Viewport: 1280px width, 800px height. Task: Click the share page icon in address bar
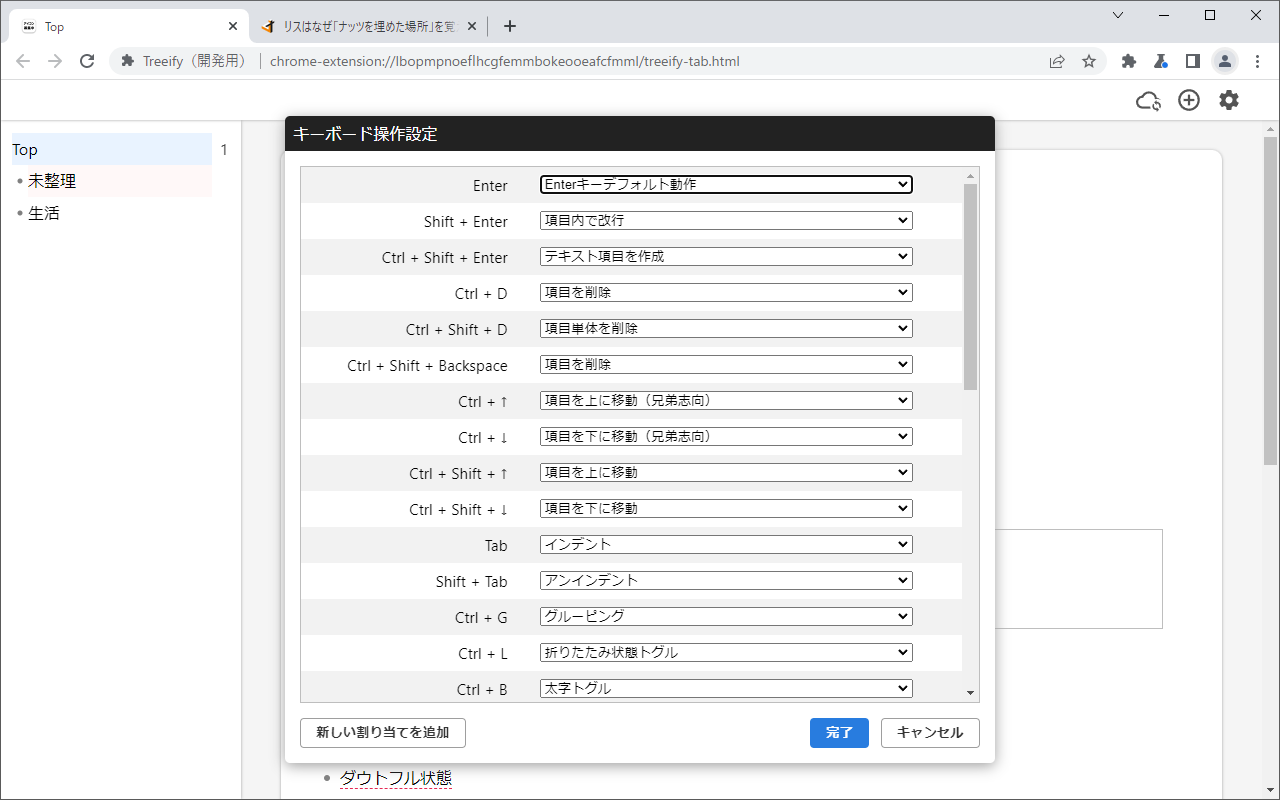tap(1057, 61)
